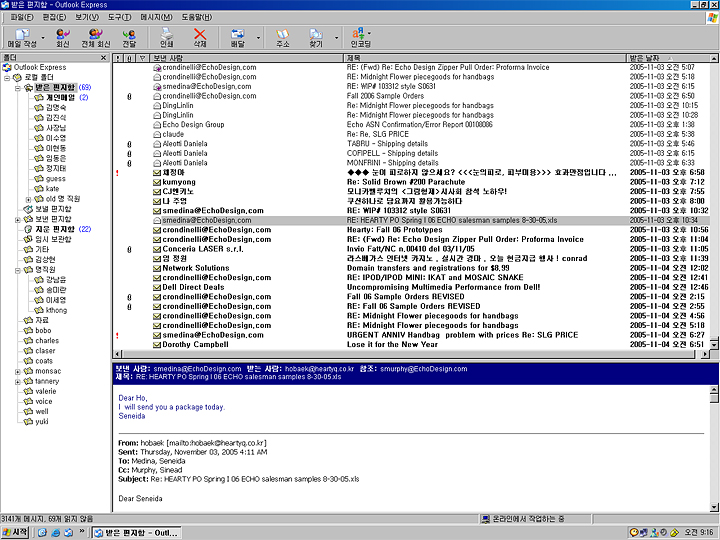Image resolution: width=720 pixels, height=540 pixels.
Task: Select message from Conceria LASER s.r.l.
Action: pos(411,249)
